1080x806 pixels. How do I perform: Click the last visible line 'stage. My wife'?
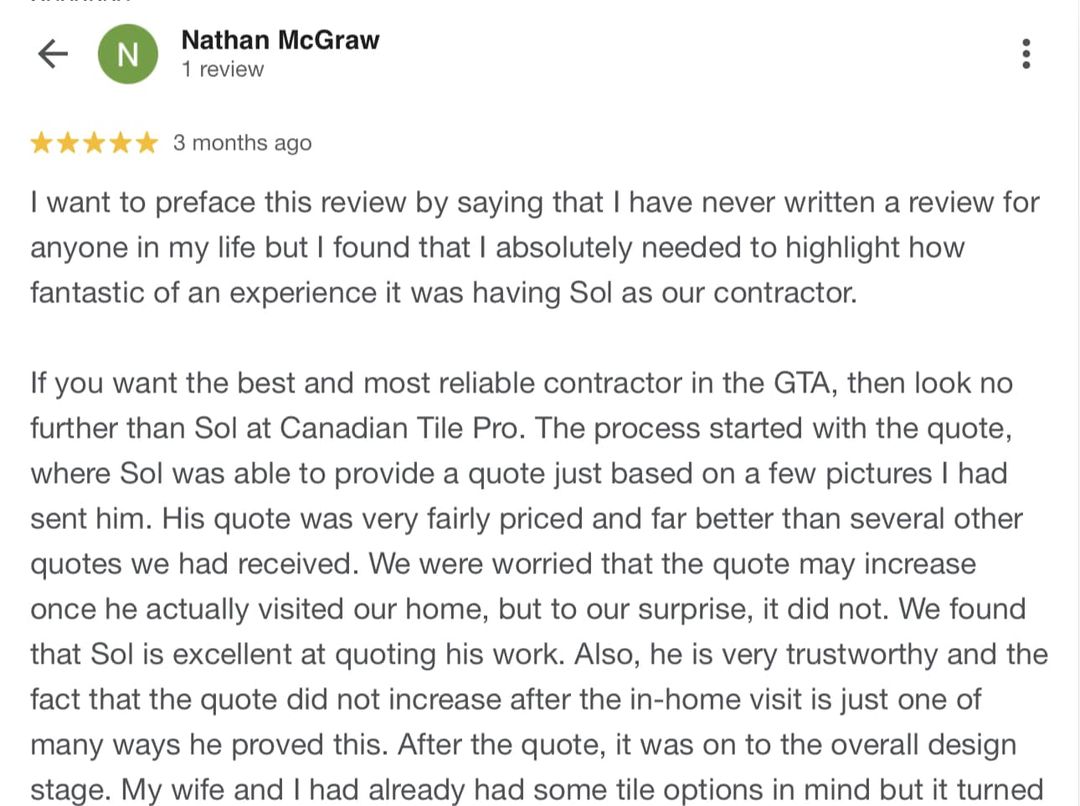(537, 790)
